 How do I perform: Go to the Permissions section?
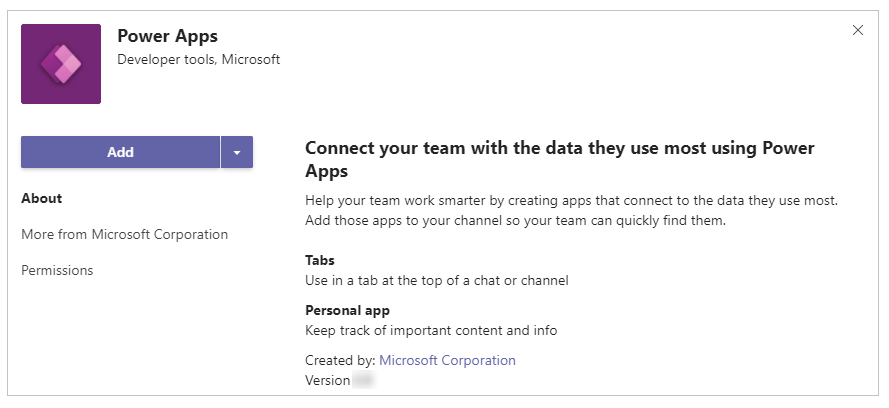pyautogui.click(x=57, y=270)
